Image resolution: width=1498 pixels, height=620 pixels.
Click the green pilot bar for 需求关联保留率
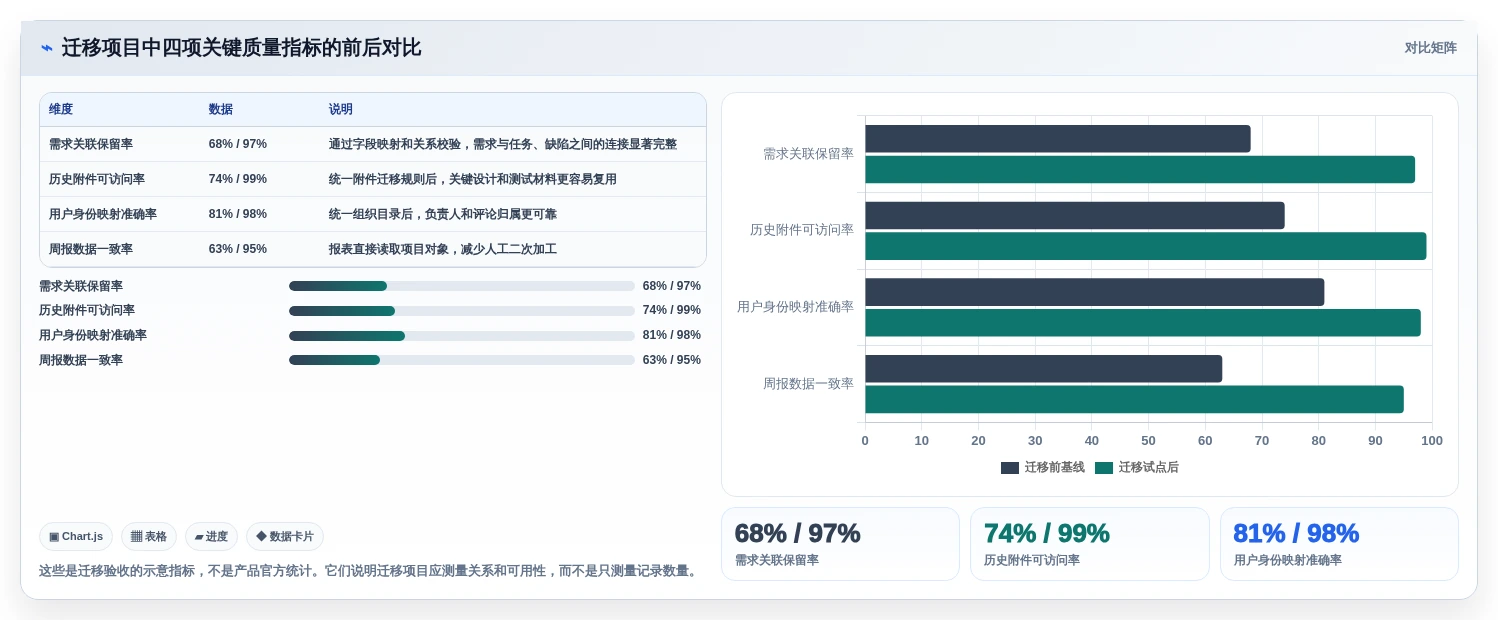coord(1140,170)
